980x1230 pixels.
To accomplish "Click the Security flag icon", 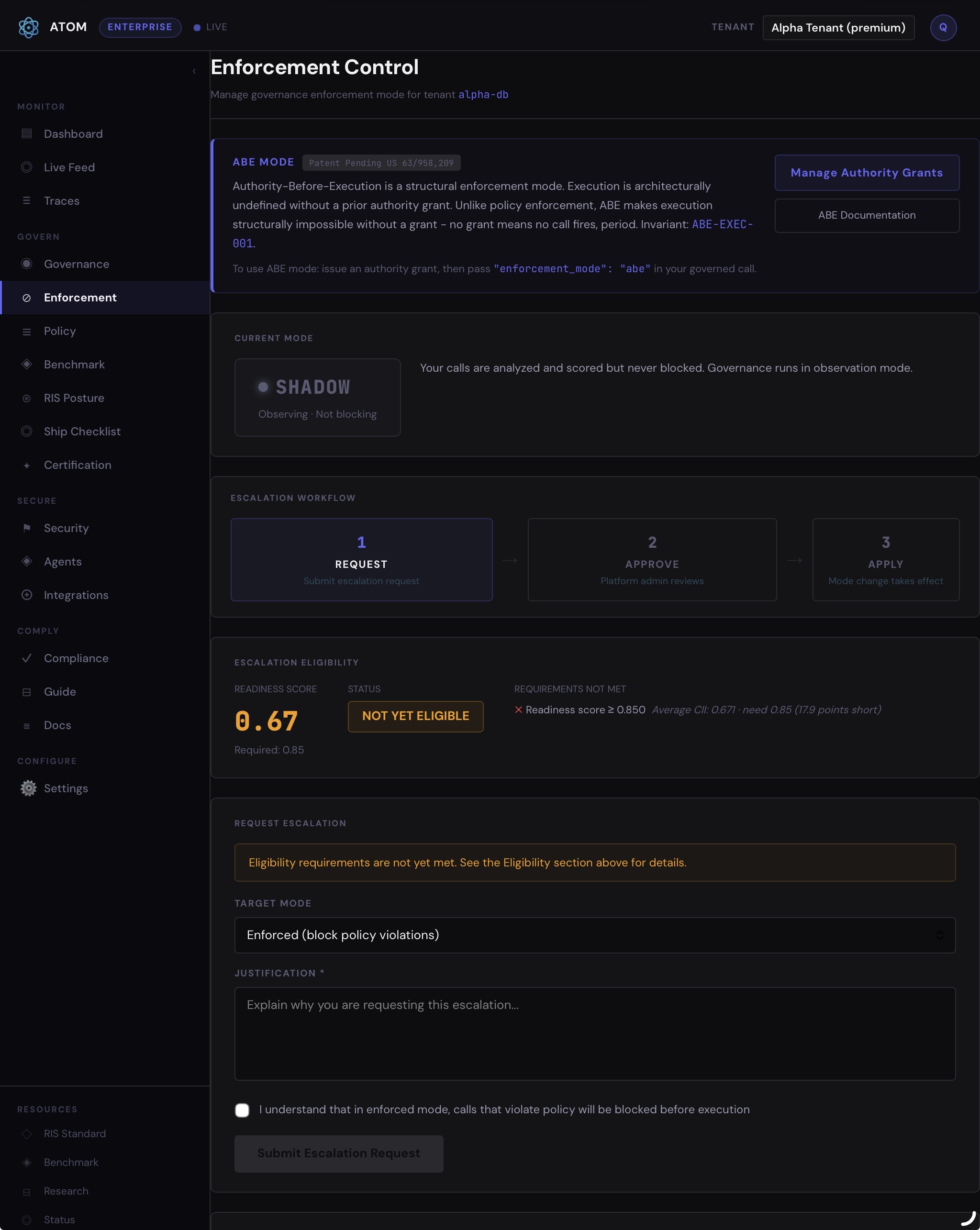I will 27,528.
